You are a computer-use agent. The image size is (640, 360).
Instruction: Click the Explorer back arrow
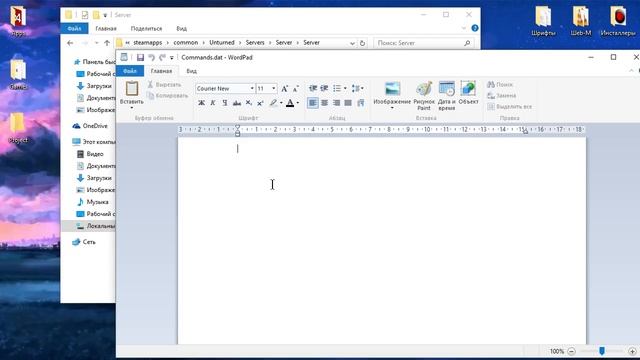(x=70, y=43)
